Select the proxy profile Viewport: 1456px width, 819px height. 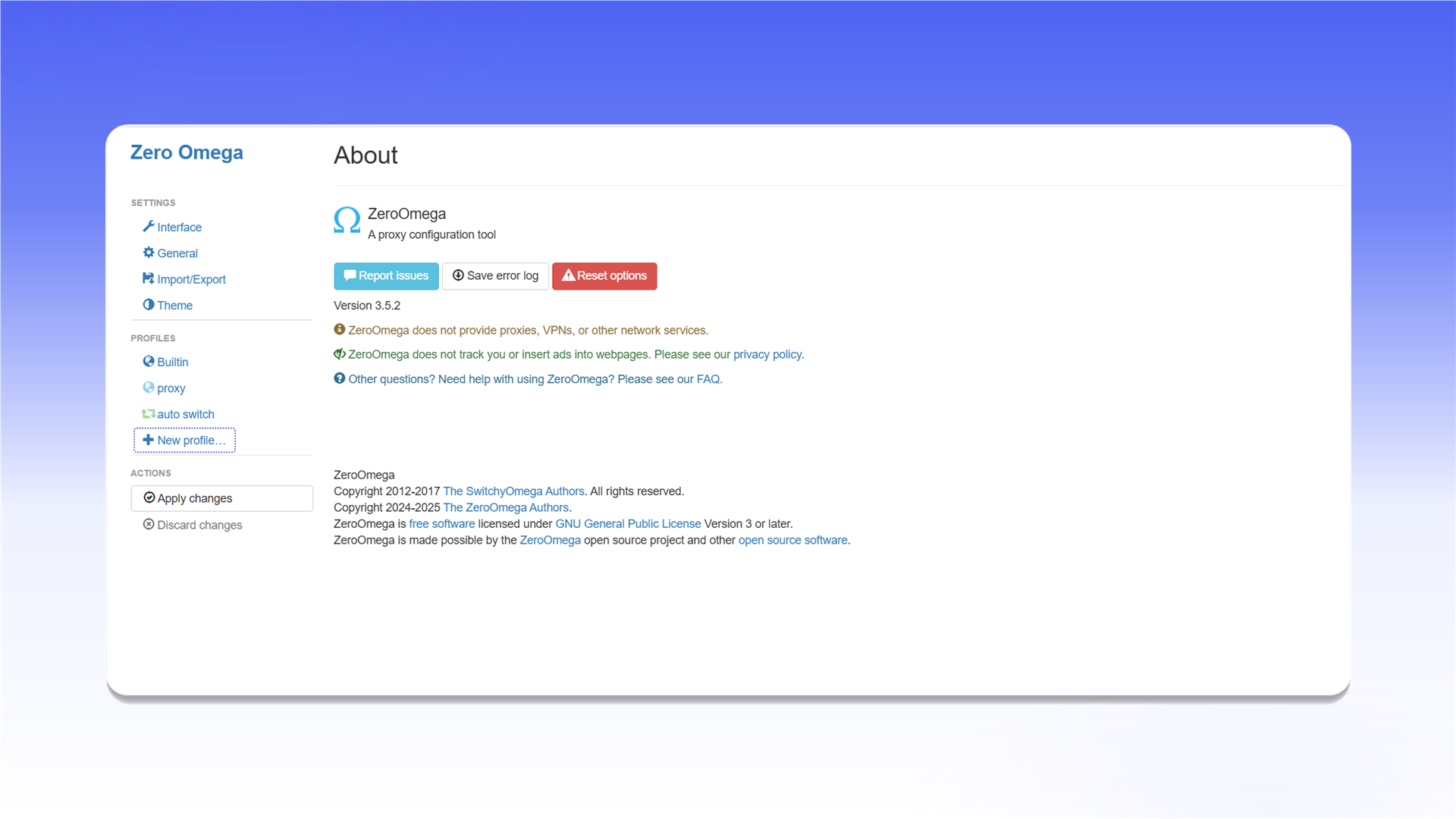171,388
